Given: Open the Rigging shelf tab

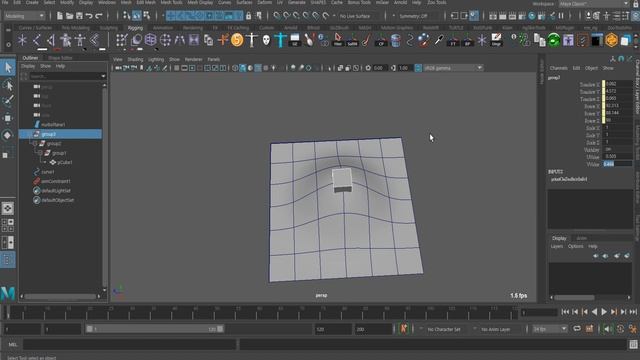Looking at the screenshot, I should pos(135,28).
